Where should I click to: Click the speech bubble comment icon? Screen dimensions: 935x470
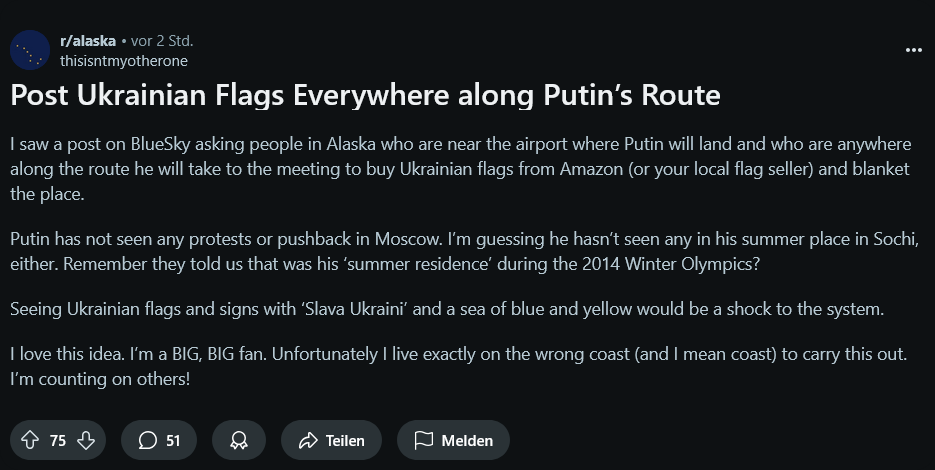pos(147,440)
